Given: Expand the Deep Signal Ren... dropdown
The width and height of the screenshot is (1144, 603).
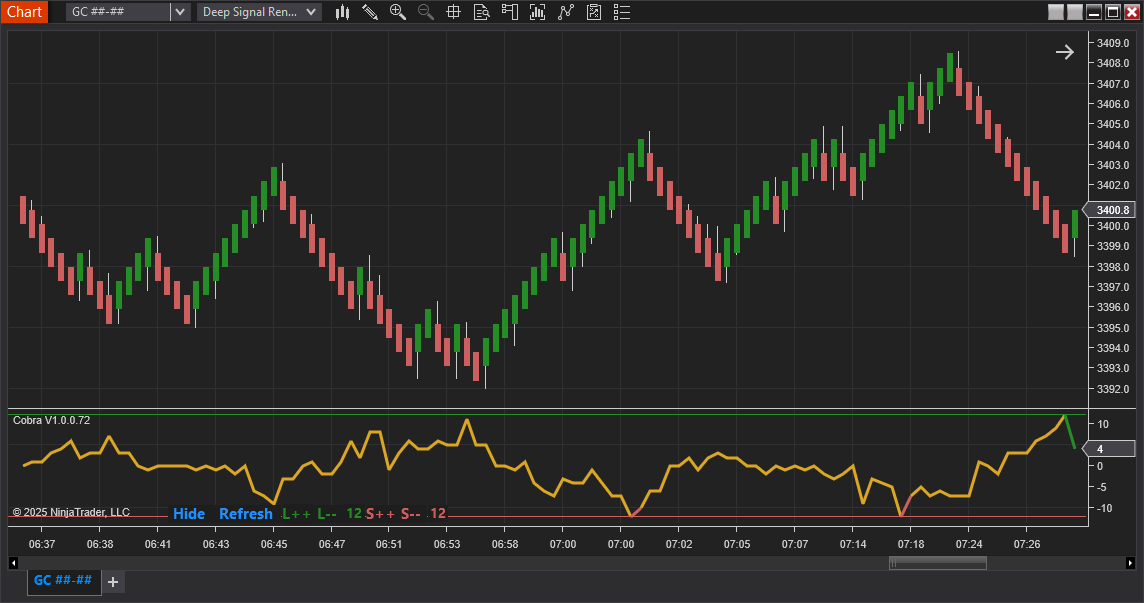Looking at the screenshot, I should pyautogui.click(x=312, y=12).
